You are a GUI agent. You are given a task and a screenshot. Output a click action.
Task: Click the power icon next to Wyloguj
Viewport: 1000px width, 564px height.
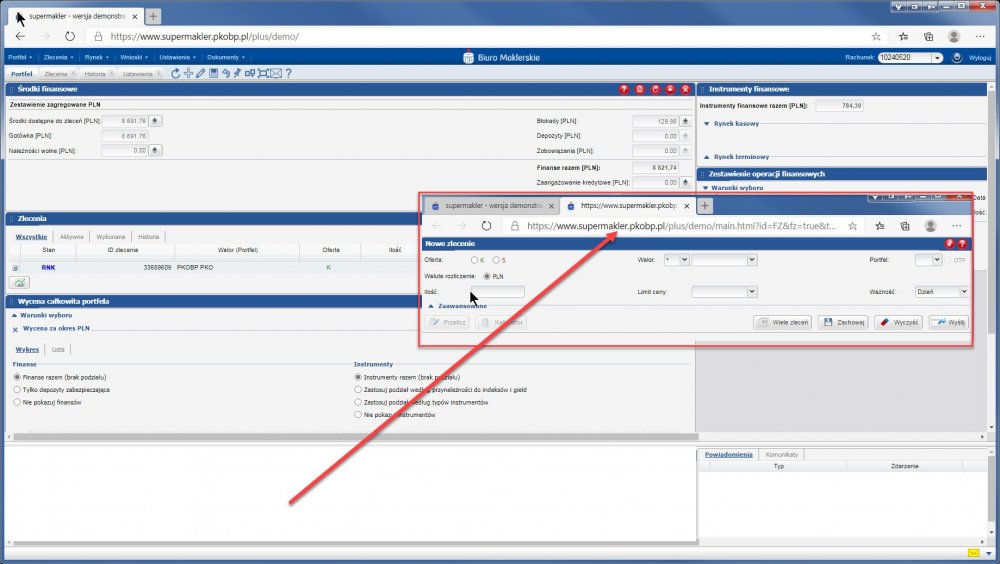pyautogui.click(x=957, y=57)
